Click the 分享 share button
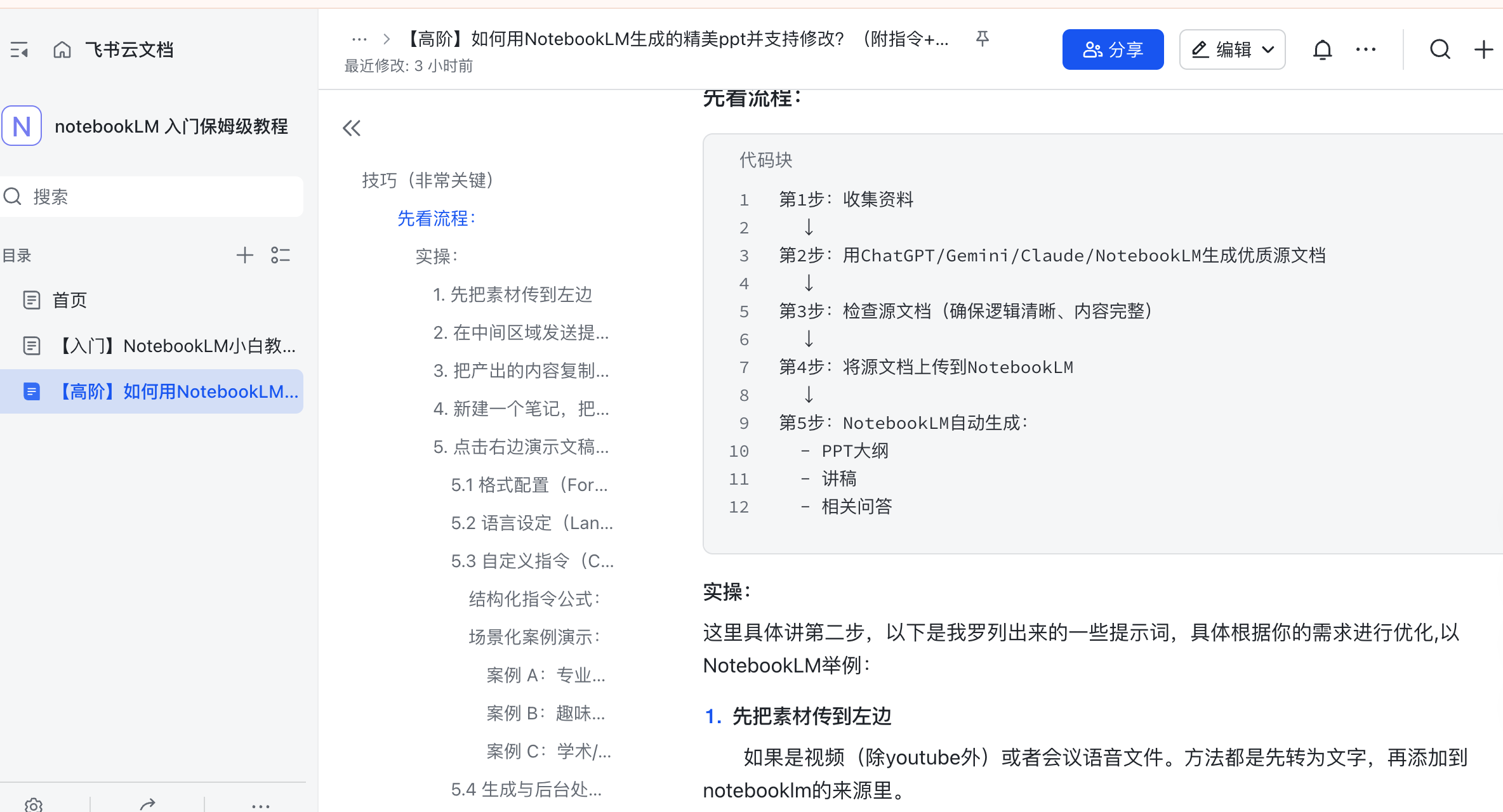 (x=1113, y=49)
